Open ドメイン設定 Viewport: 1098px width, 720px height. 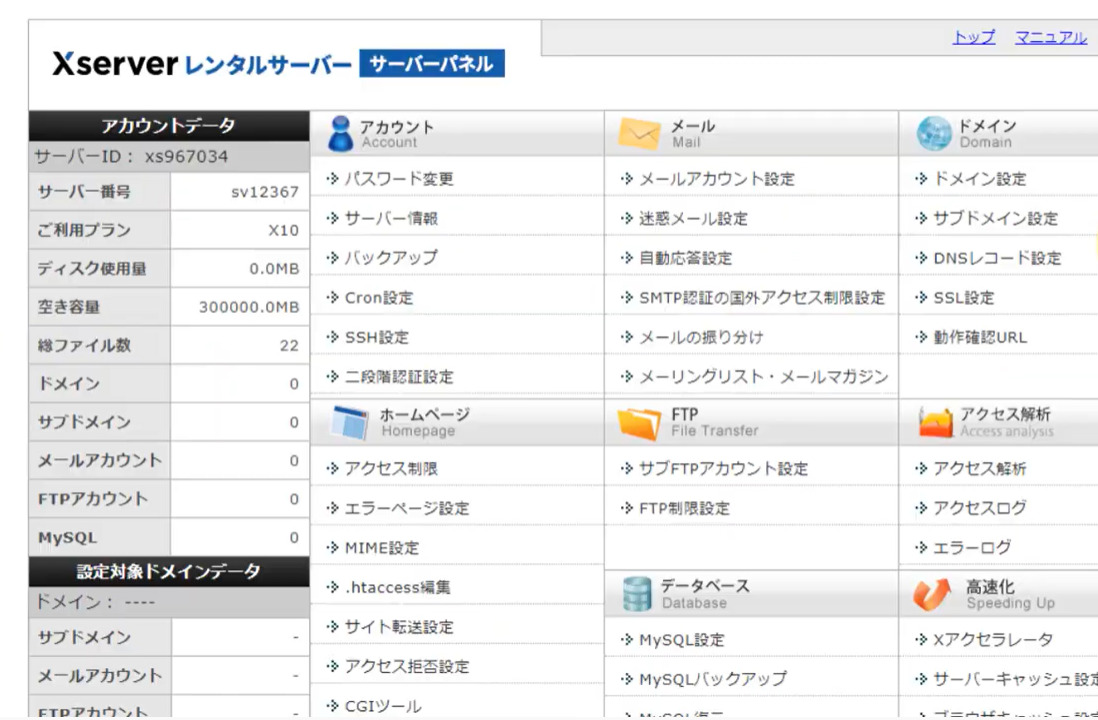(980, 179)
